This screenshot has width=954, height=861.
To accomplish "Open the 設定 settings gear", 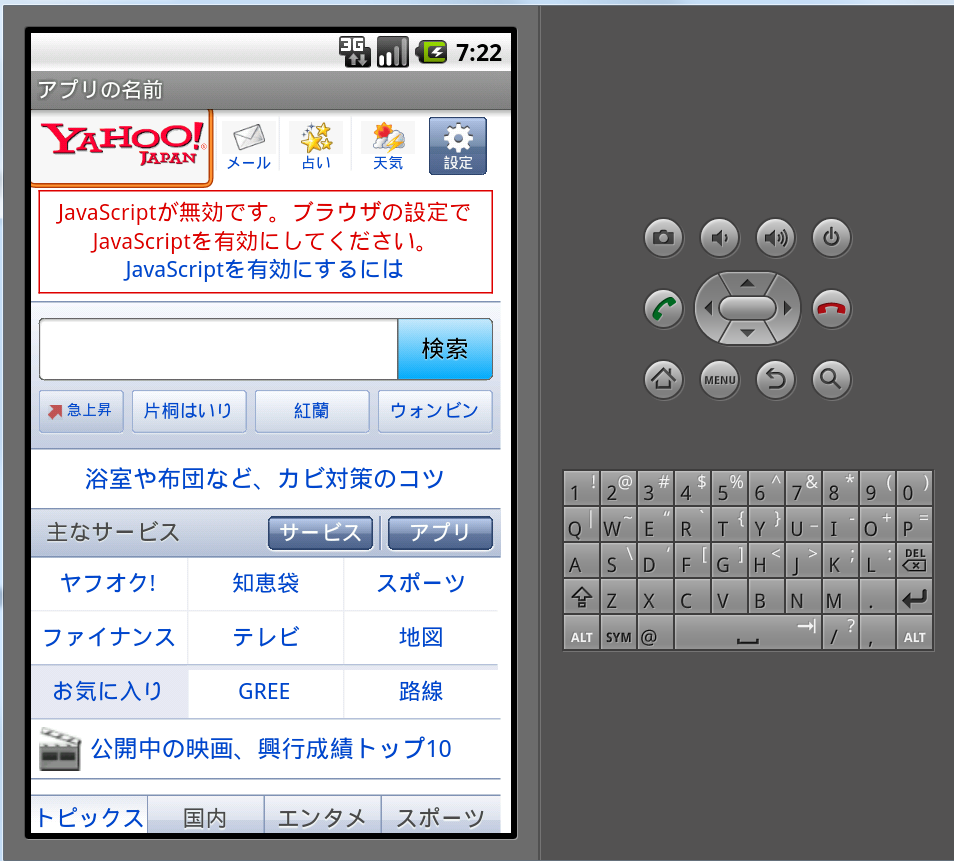I will click(458, 146).
